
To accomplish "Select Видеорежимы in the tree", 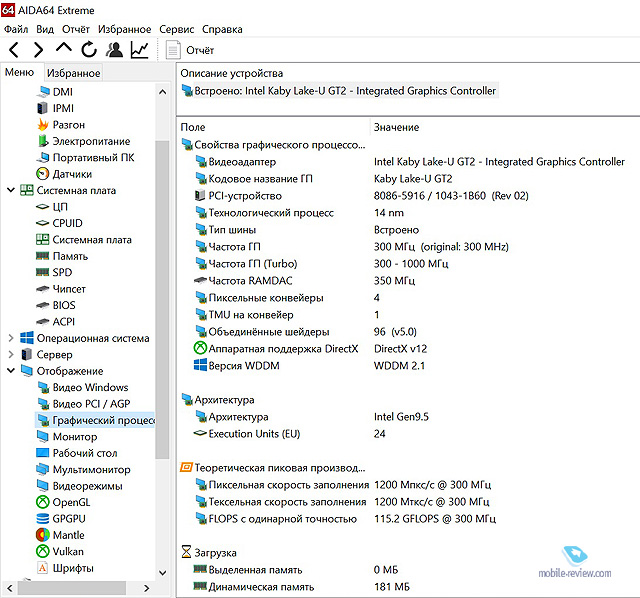I will tap(79, 486).
